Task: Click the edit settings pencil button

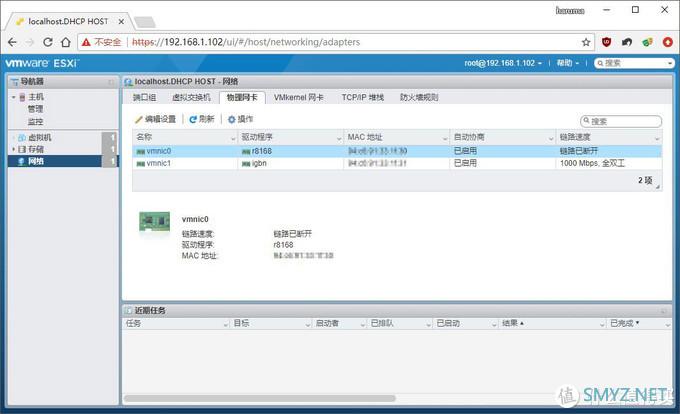Action: (155, 119)
